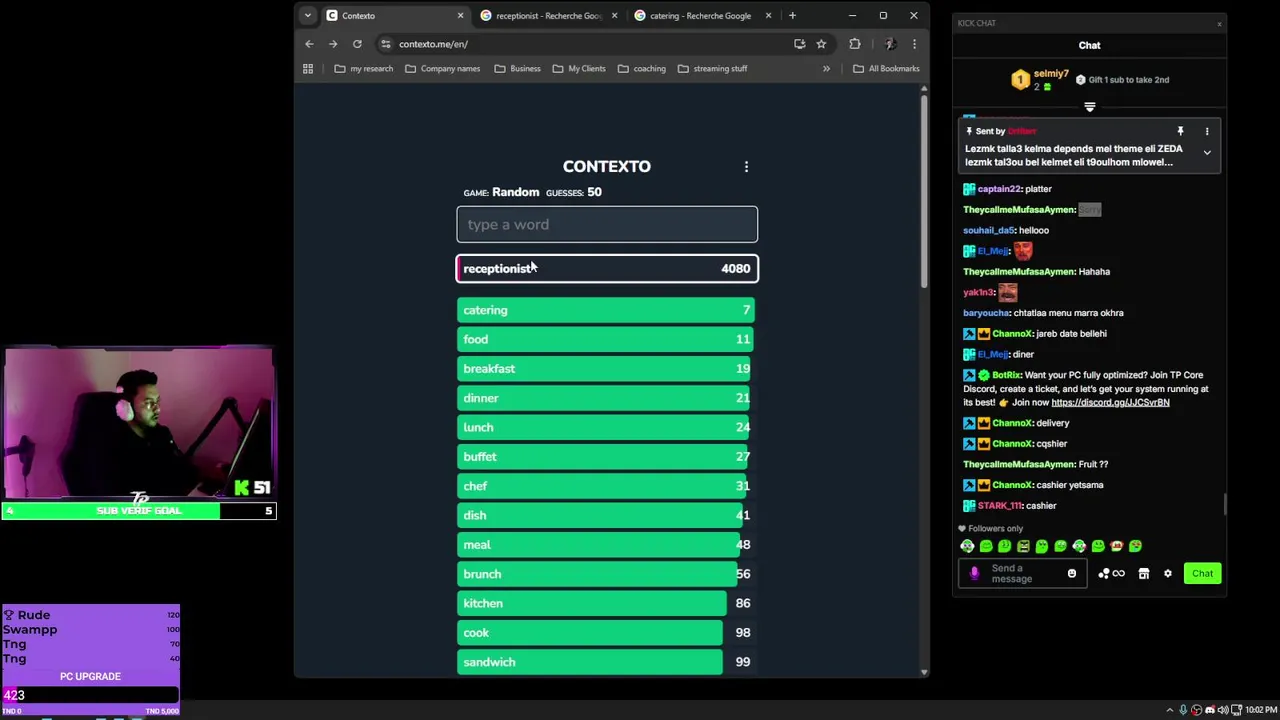Click the purple microphone icon in chat
Screen dimensions: 1280x720
tap(975, 574)
